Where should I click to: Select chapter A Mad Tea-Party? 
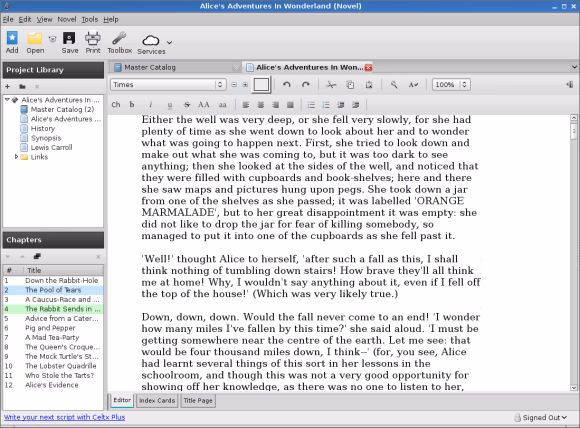pos(53,337)
